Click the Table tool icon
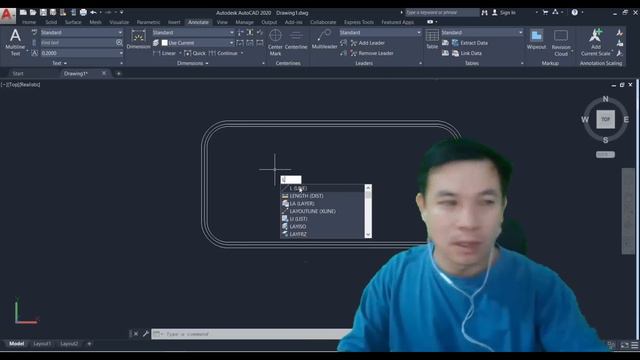 (432, 39)
